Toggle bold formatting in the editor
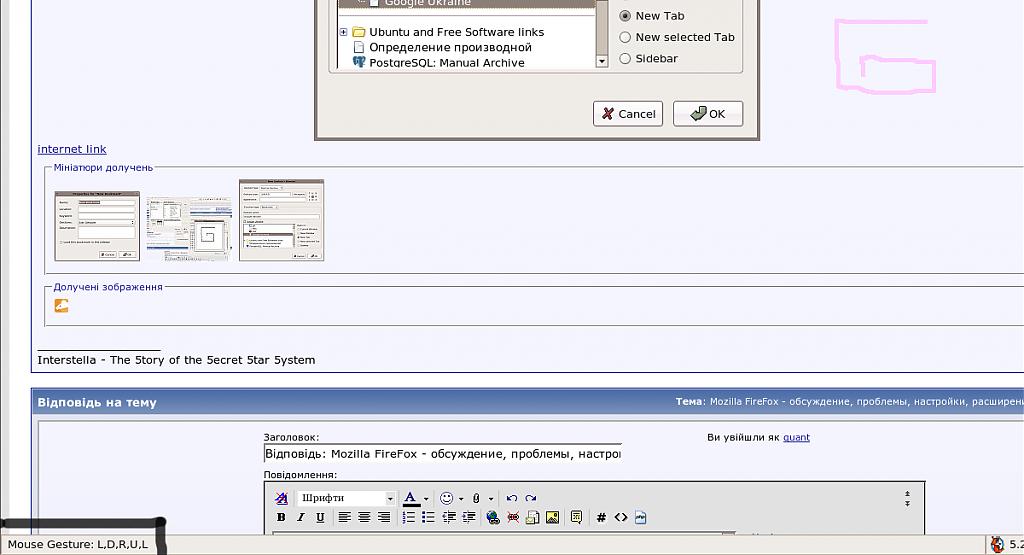Viewport: 1024px width, 555px height. point(281,517)
